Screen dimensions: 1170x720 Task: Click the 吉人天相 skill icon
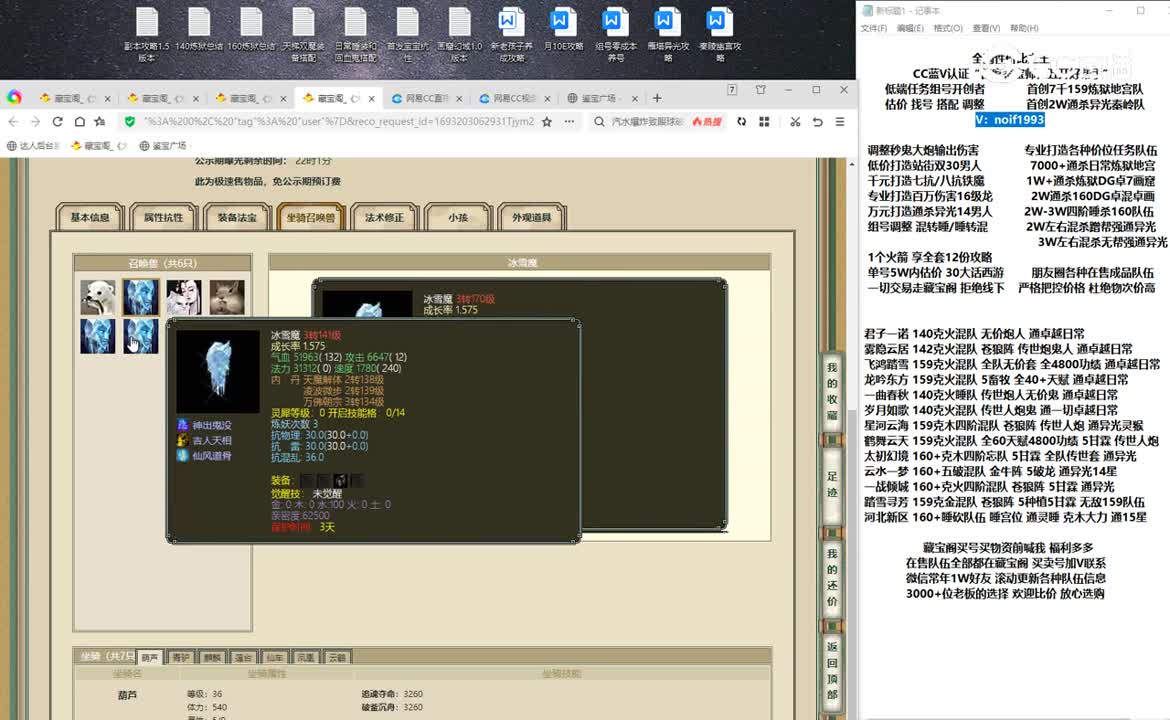(182, 440)
